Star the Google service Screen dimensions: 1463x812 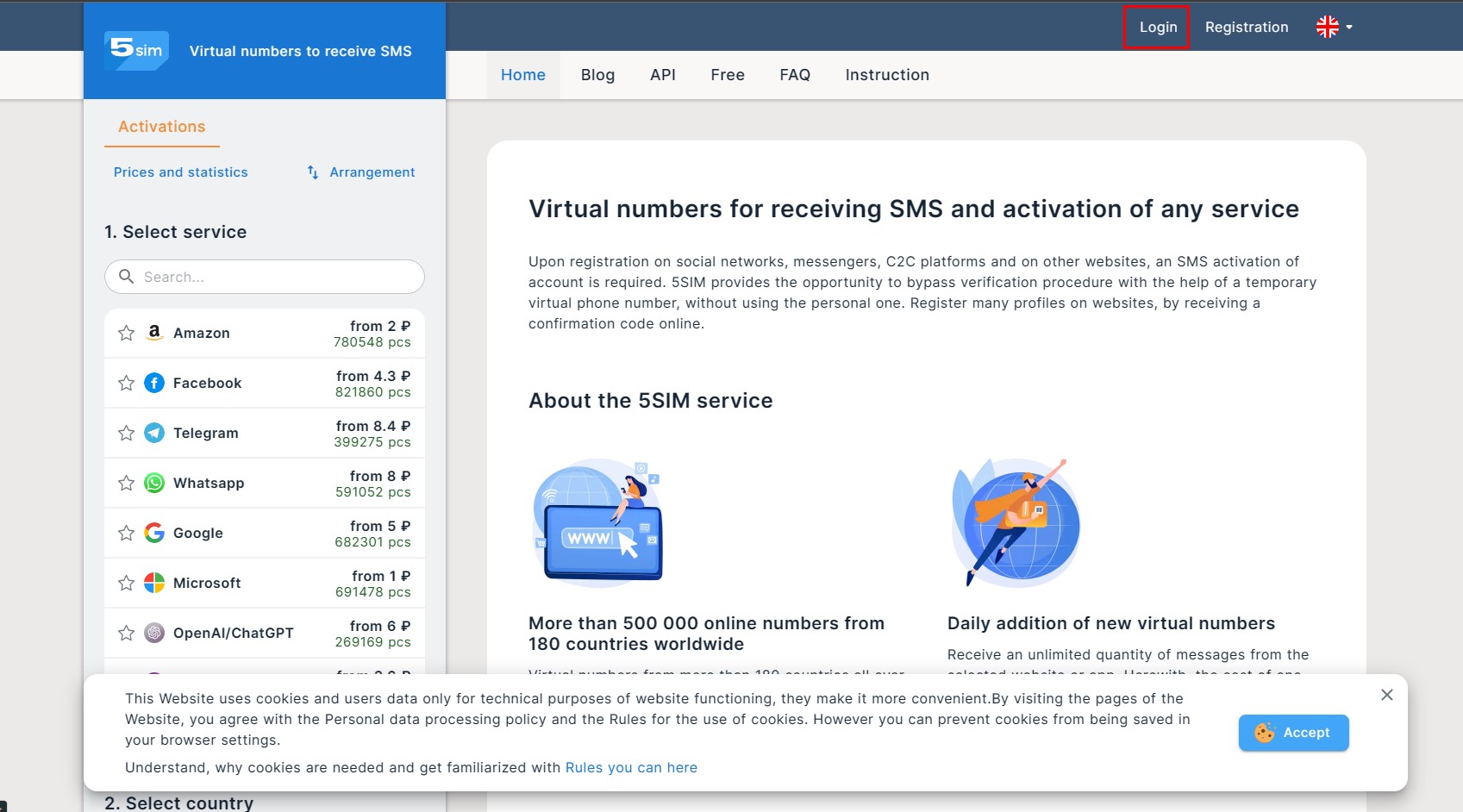(127, 533)
